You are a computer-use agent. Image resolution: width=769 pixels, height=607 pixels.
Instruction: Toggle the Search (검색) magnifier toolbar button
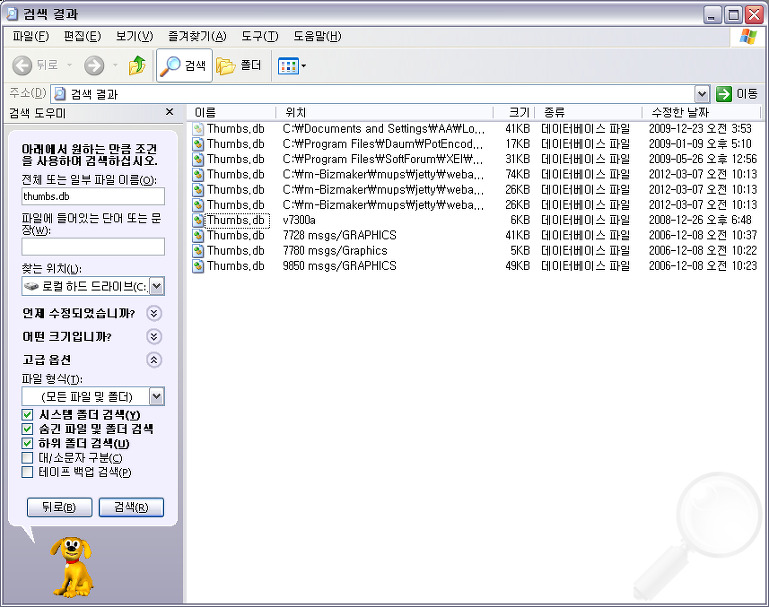[184, 65]
